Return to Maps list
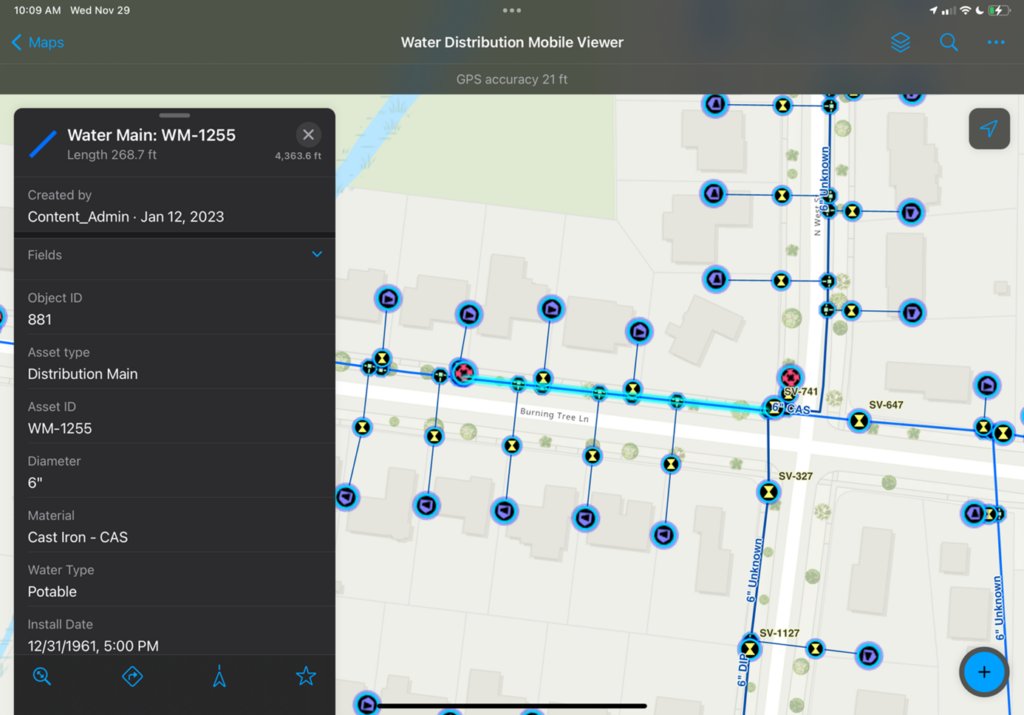 [x=37, y=42]
